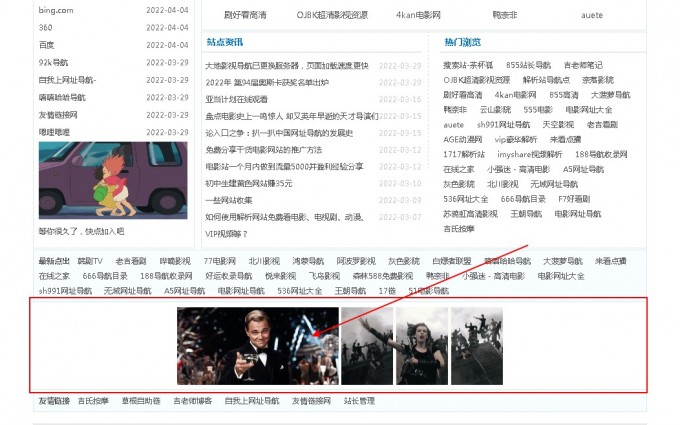Viewport: 680px width, 425px height.
Task: Open the 亚当计划在线观看 article
Action: [x=236, y=99]
